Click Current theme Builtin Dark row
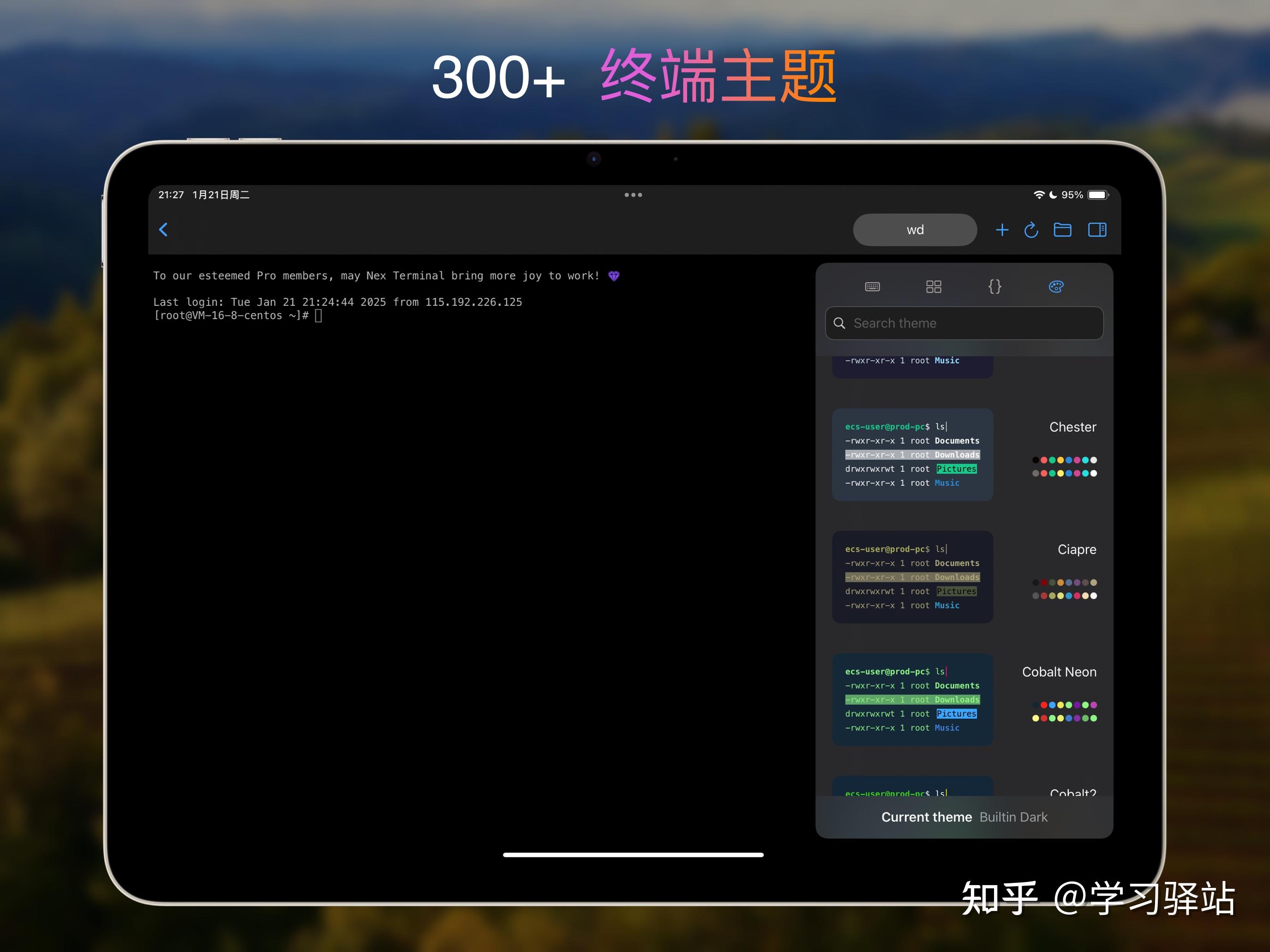Image resolution: width=1270 pixels, height=952 pixels. click(x=964, y=817)
